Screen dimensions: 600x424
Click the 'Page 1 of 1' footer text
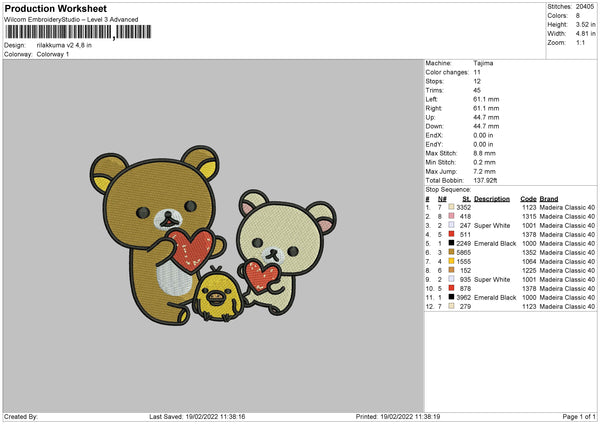click(x=579, y=416)
